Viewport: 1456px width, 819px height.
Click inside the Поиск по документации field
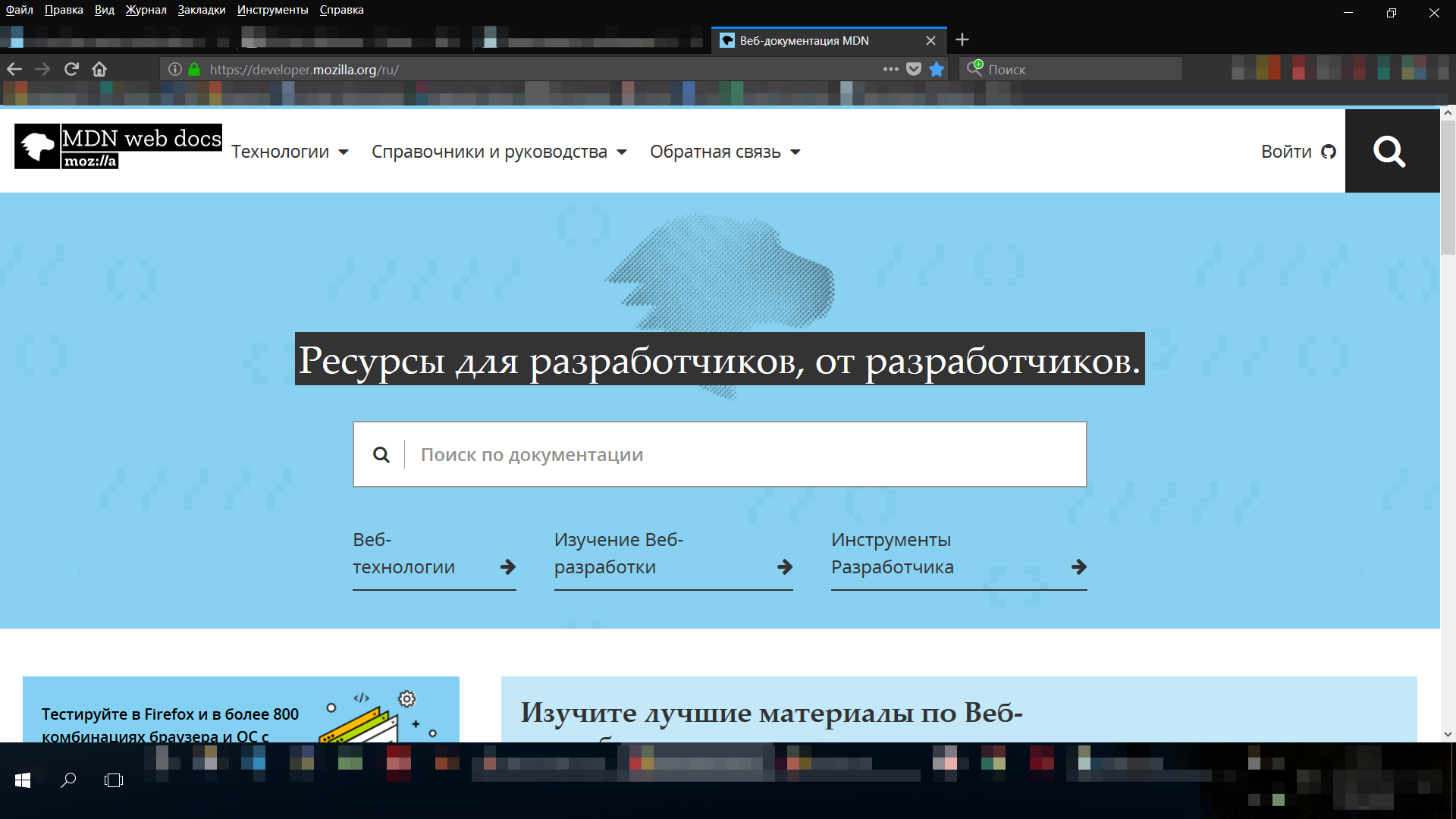(719, 453)
